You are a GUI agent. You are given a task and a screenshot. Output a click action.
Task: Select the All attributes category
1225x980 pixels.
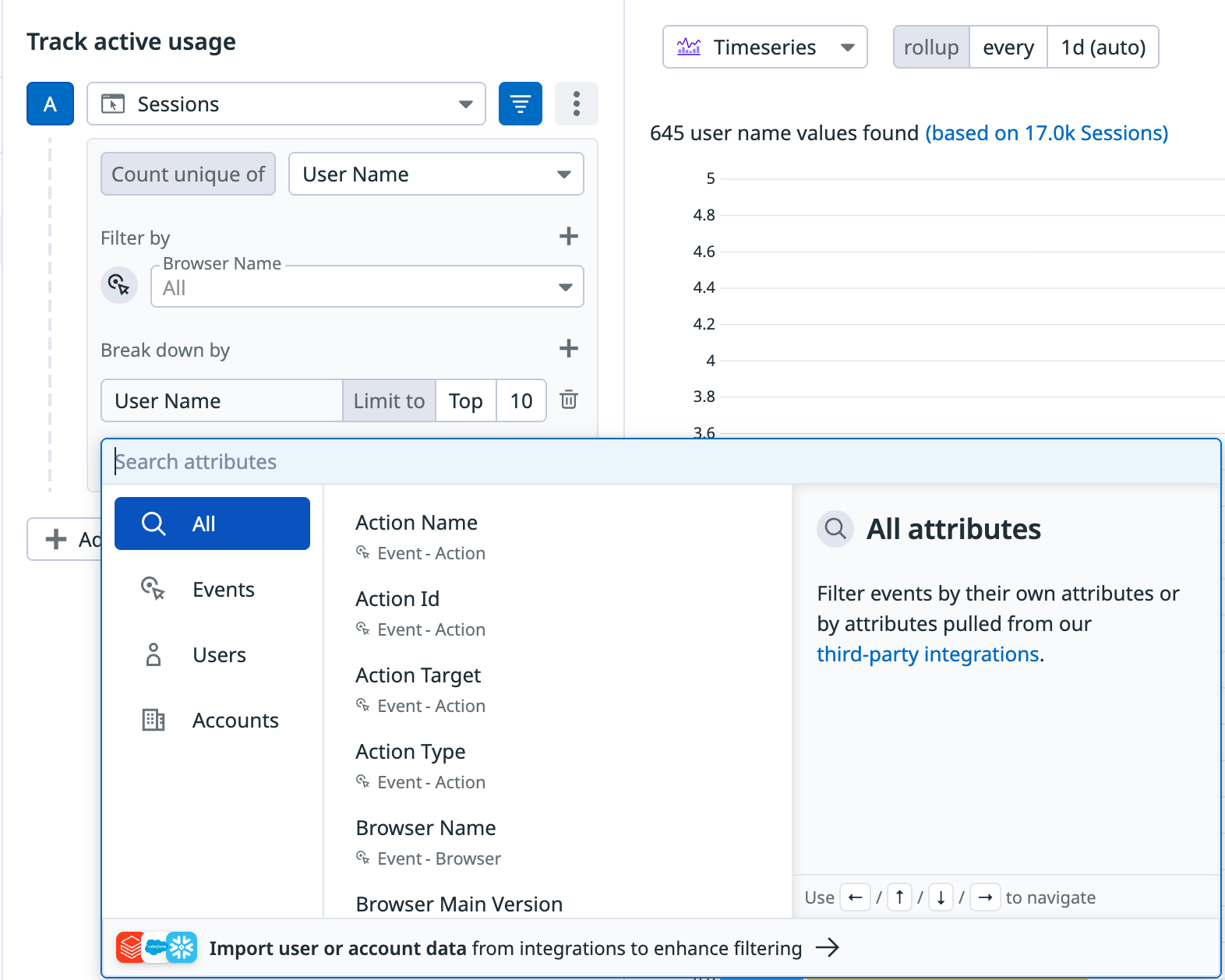(212, 523)
